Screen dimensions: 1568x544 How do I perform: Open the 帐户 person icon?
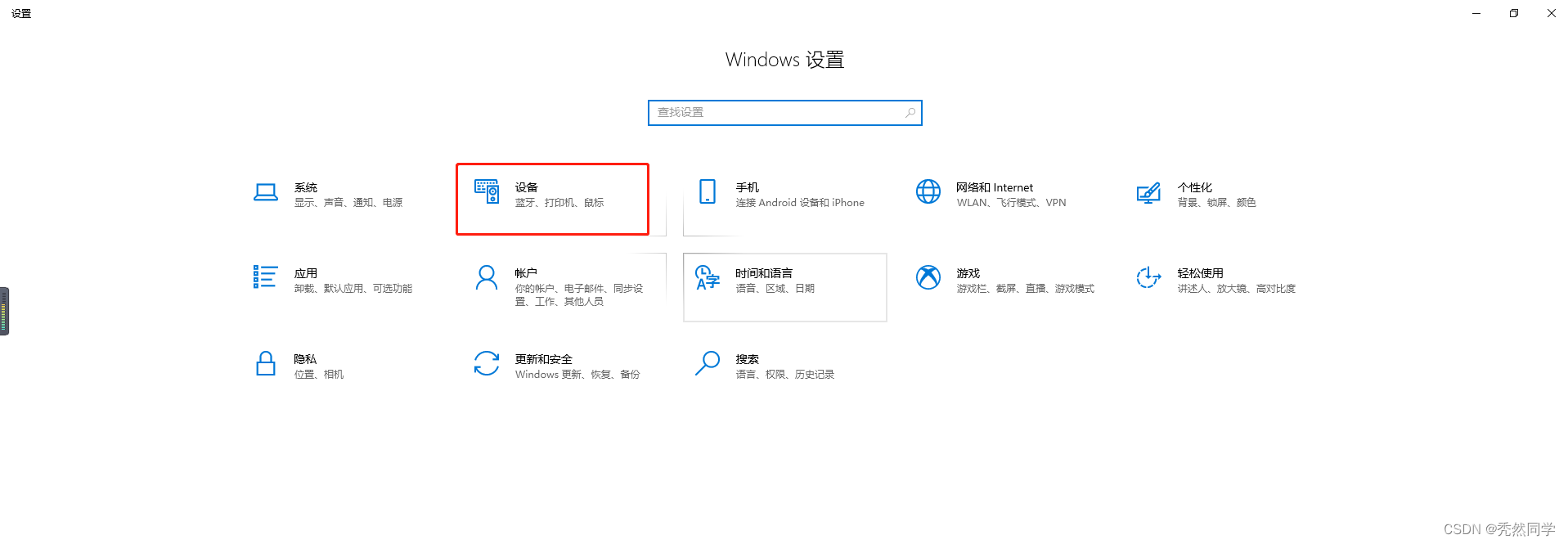click(x=487, y=277)
